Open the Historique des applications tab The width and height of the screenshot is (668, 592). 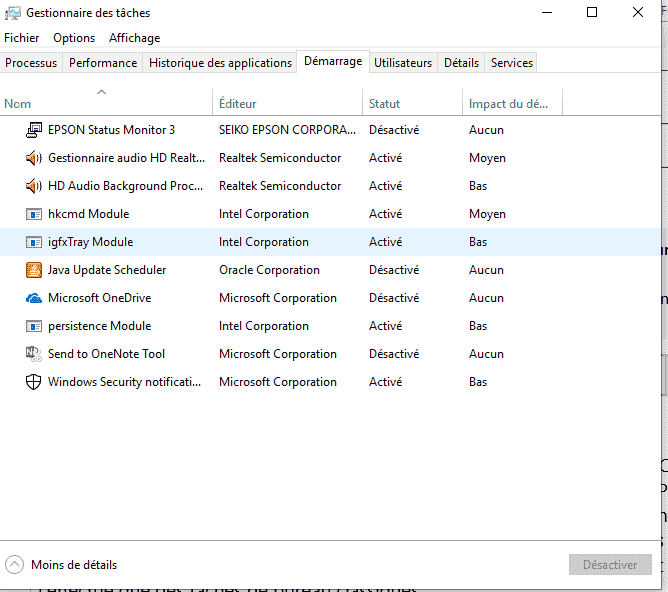point(220,63)
